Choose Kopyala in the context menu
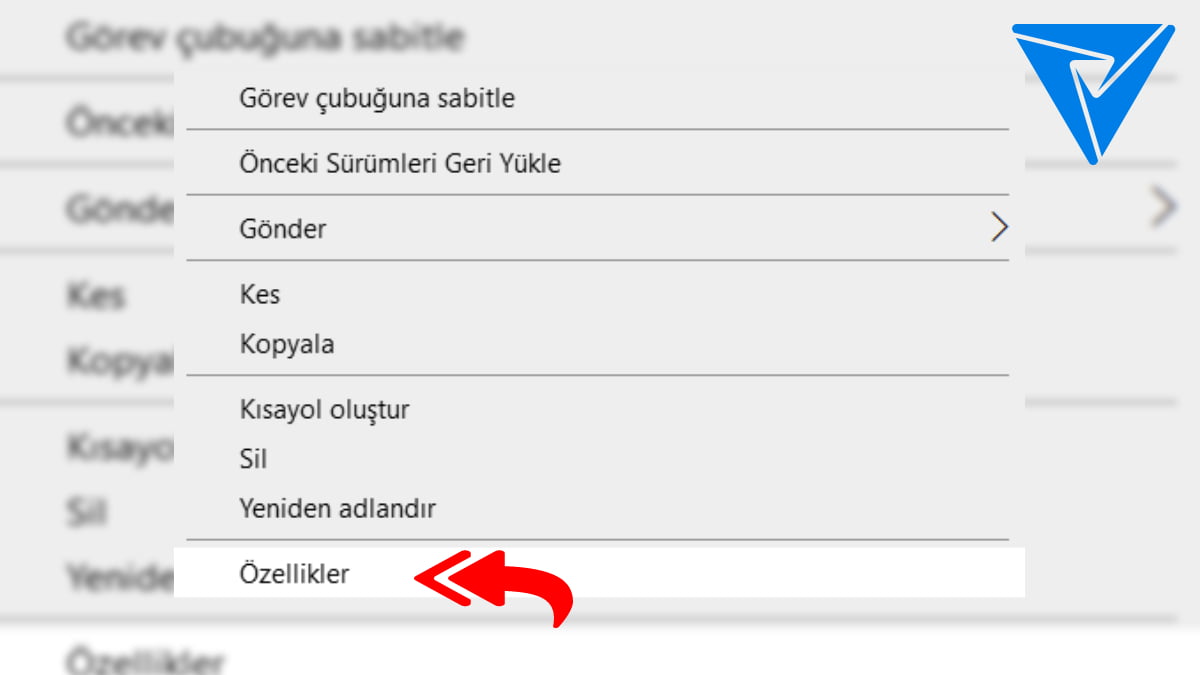This screenshot has width=1200, height=675. coord(287,345)
